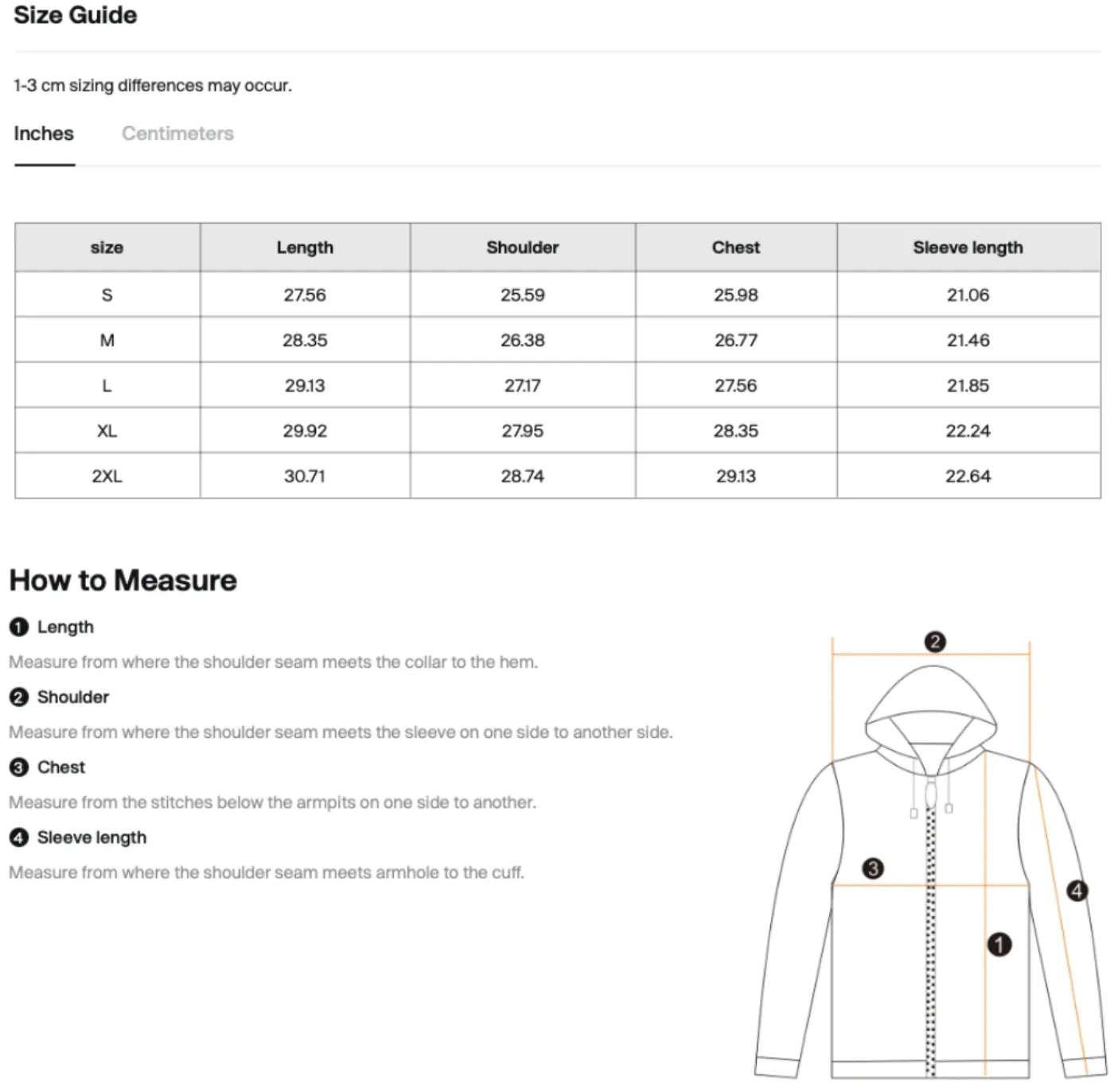This screenshot has width=1114, height=1092.
Task: Click the Shoulder column header
Action: point(522,248)
